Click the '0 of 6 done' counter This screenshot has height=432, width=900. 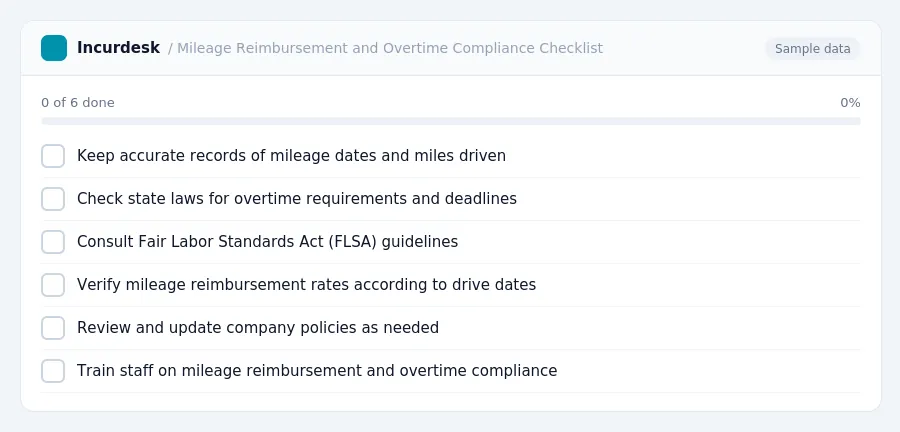click(x=78, y=103)
